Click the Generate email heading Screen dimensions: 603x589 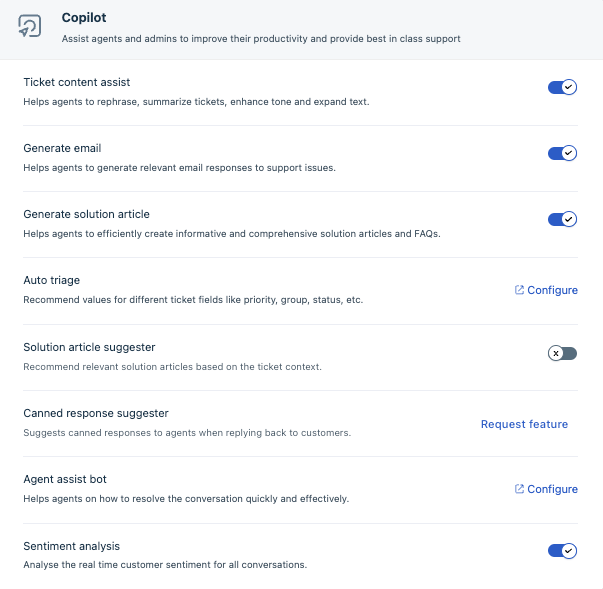point(62,148)
